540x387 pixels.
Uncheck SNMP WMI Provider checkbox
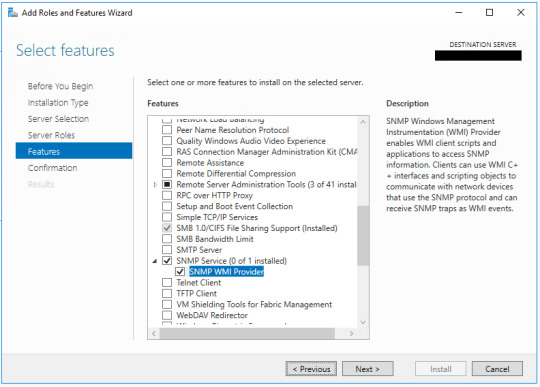pyautogui.click(x=180, y=272)
